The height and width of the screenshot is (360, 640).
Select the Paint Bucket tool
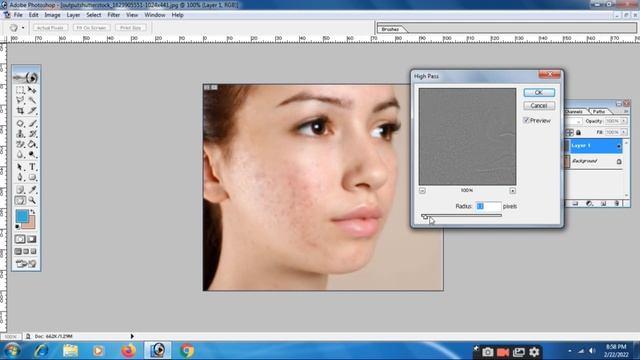point(32,144)
